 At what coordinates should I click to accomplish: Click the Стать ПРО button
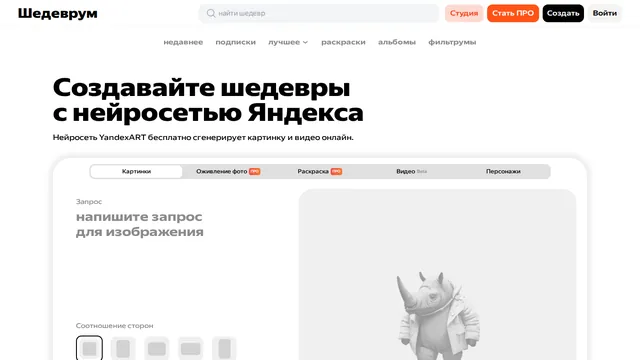513,13
